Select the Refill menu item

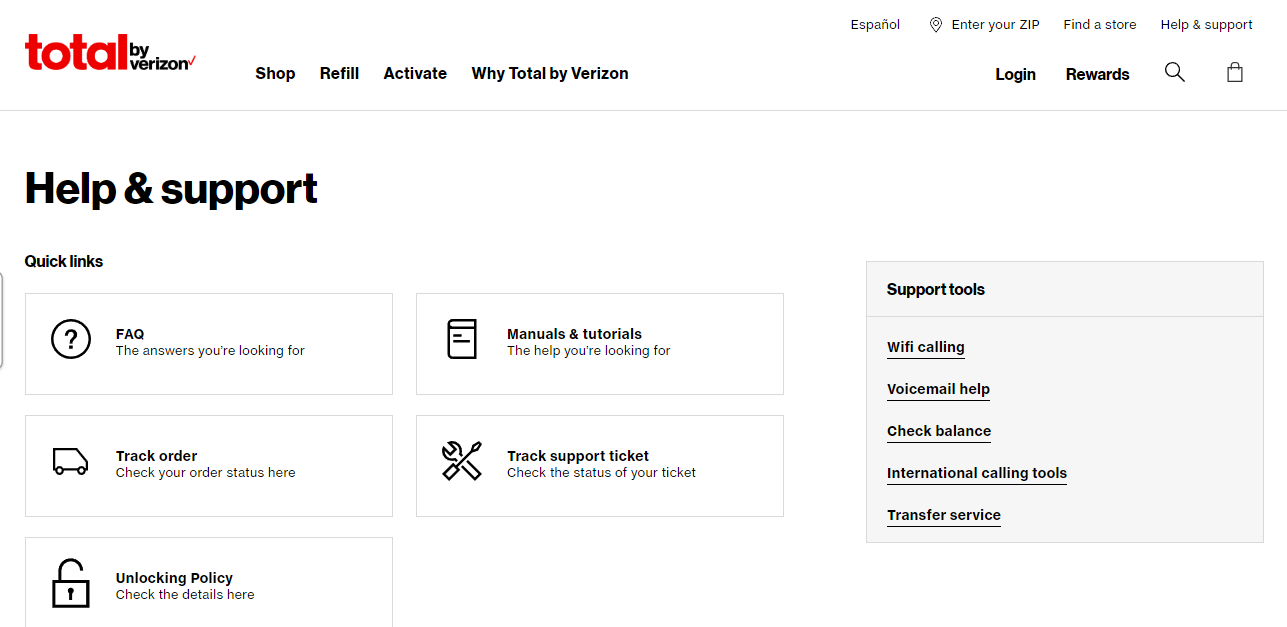(339, 73)
